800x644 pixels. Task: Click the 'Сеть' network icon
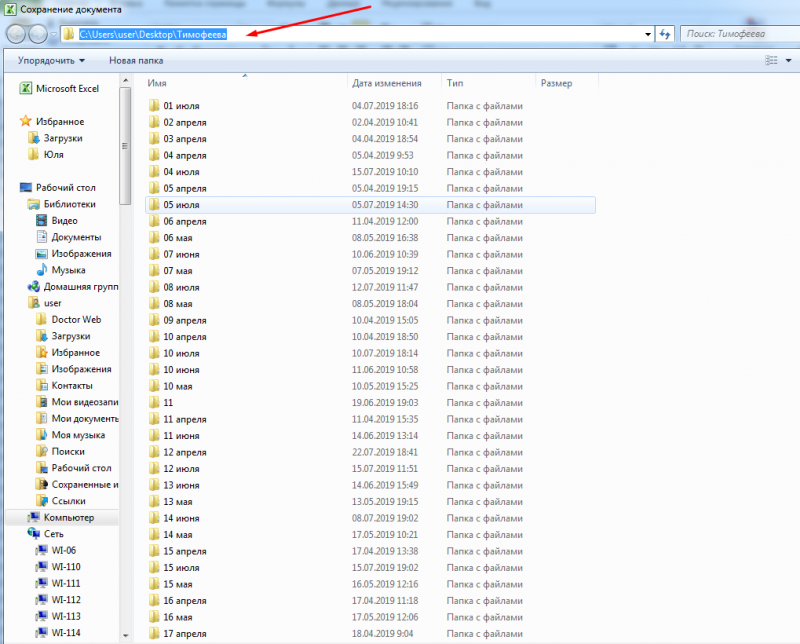(x=34, y=533)
